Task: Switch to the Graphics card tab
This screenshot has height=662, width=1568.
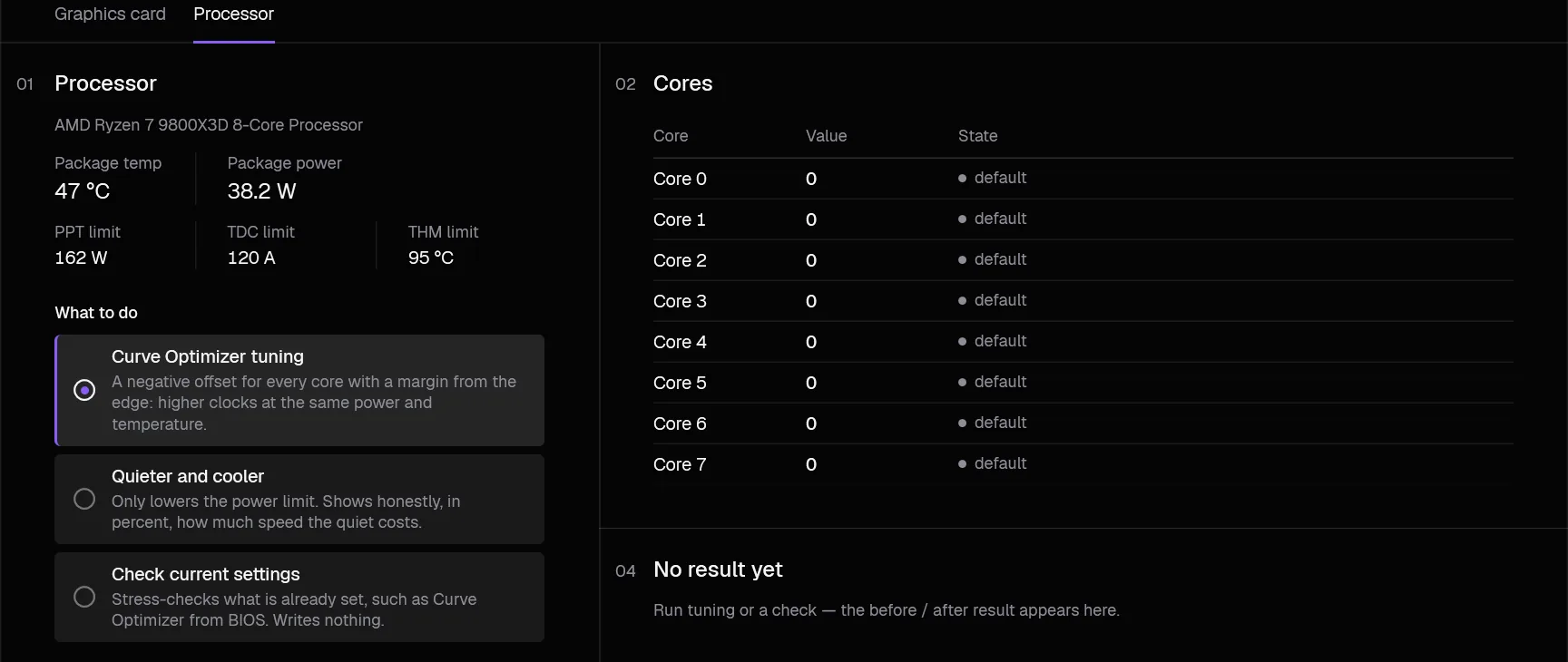Action: (110, 14)
